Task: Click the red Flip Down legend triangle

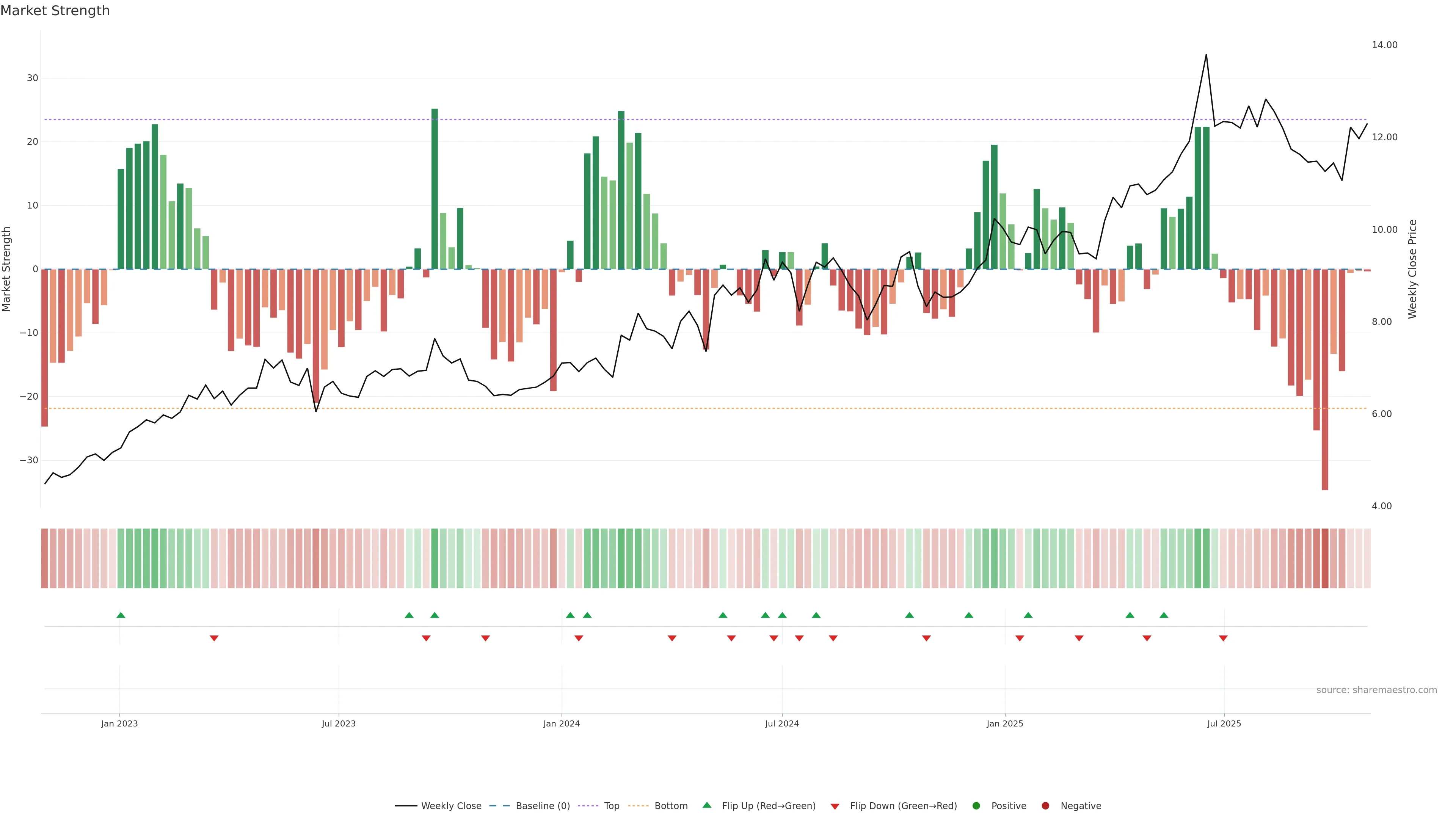Action: click(x=835, y=806)
